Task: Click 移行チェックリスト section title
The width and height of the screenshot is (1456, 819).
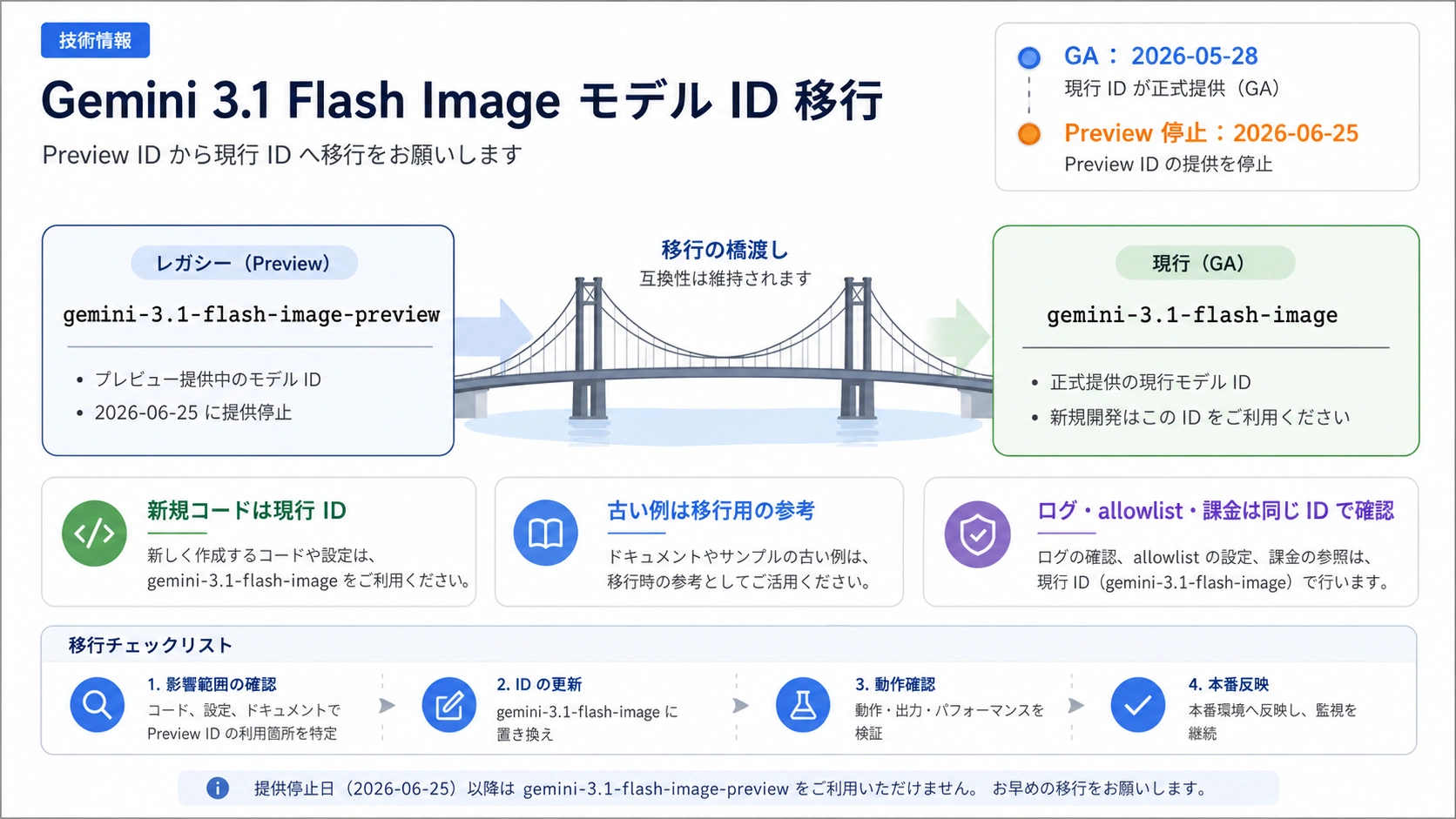Action: click(x=151, y=645)
